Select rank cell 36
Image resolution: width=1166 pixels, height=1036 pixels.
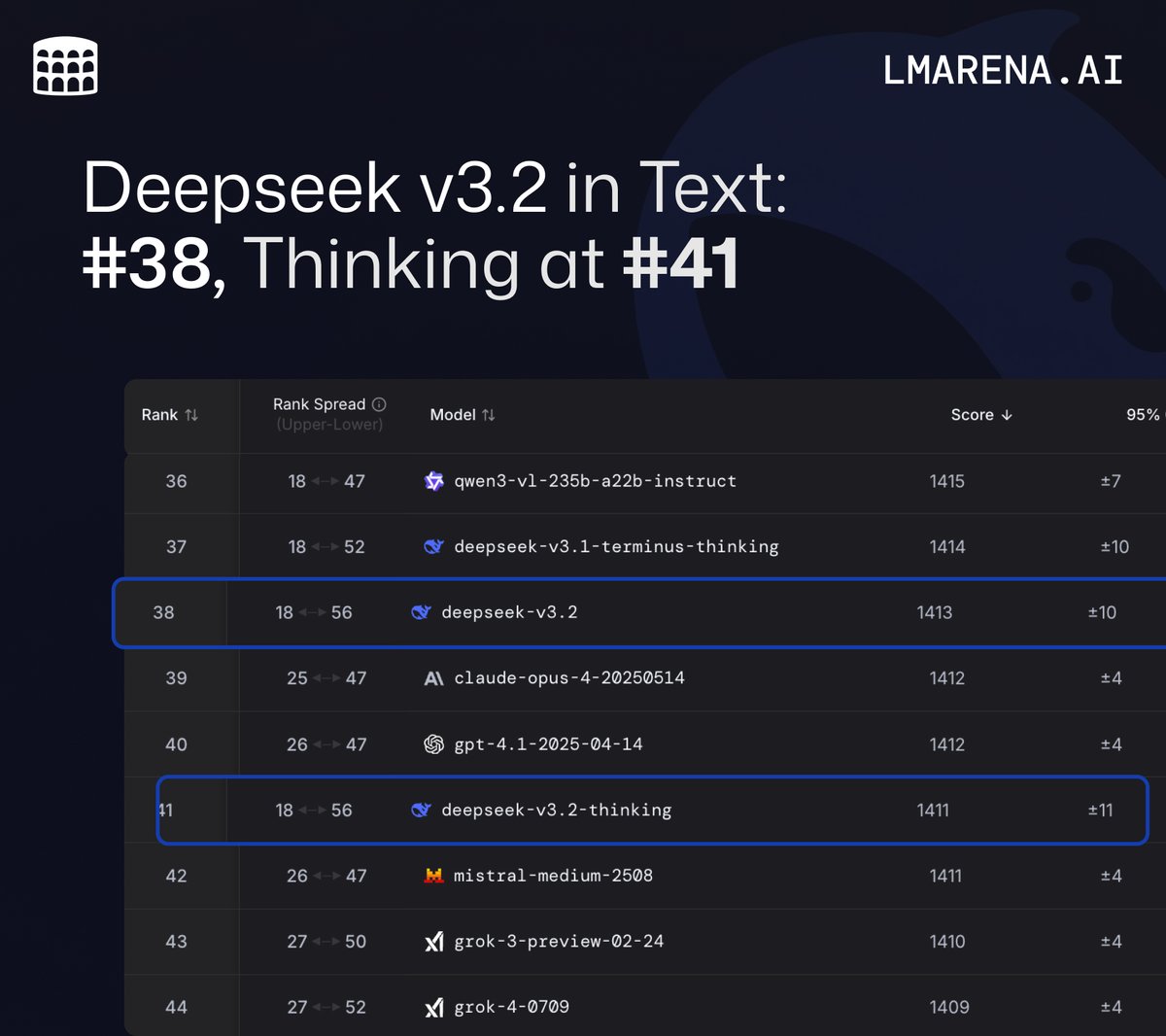pyautogui.click(x=176, y=481)
